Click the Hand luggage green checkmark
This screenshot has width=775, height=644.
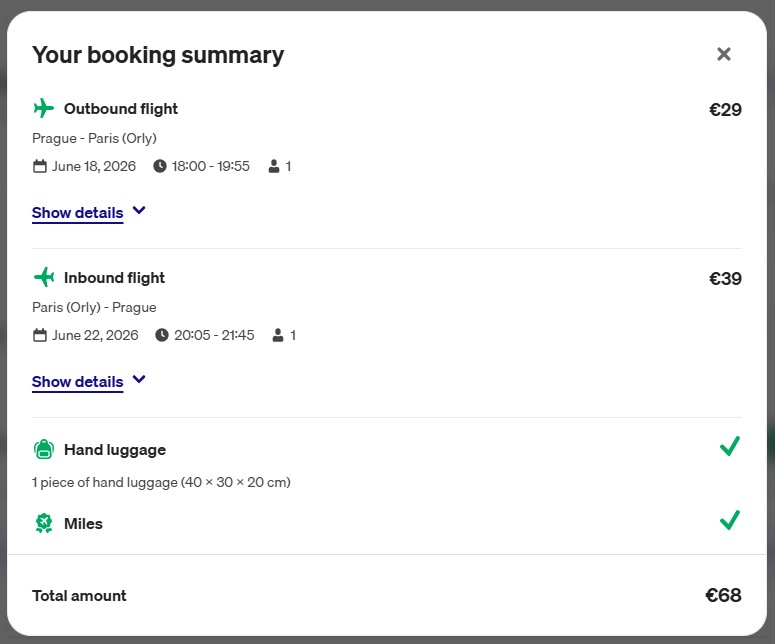[x=729, y=447]
